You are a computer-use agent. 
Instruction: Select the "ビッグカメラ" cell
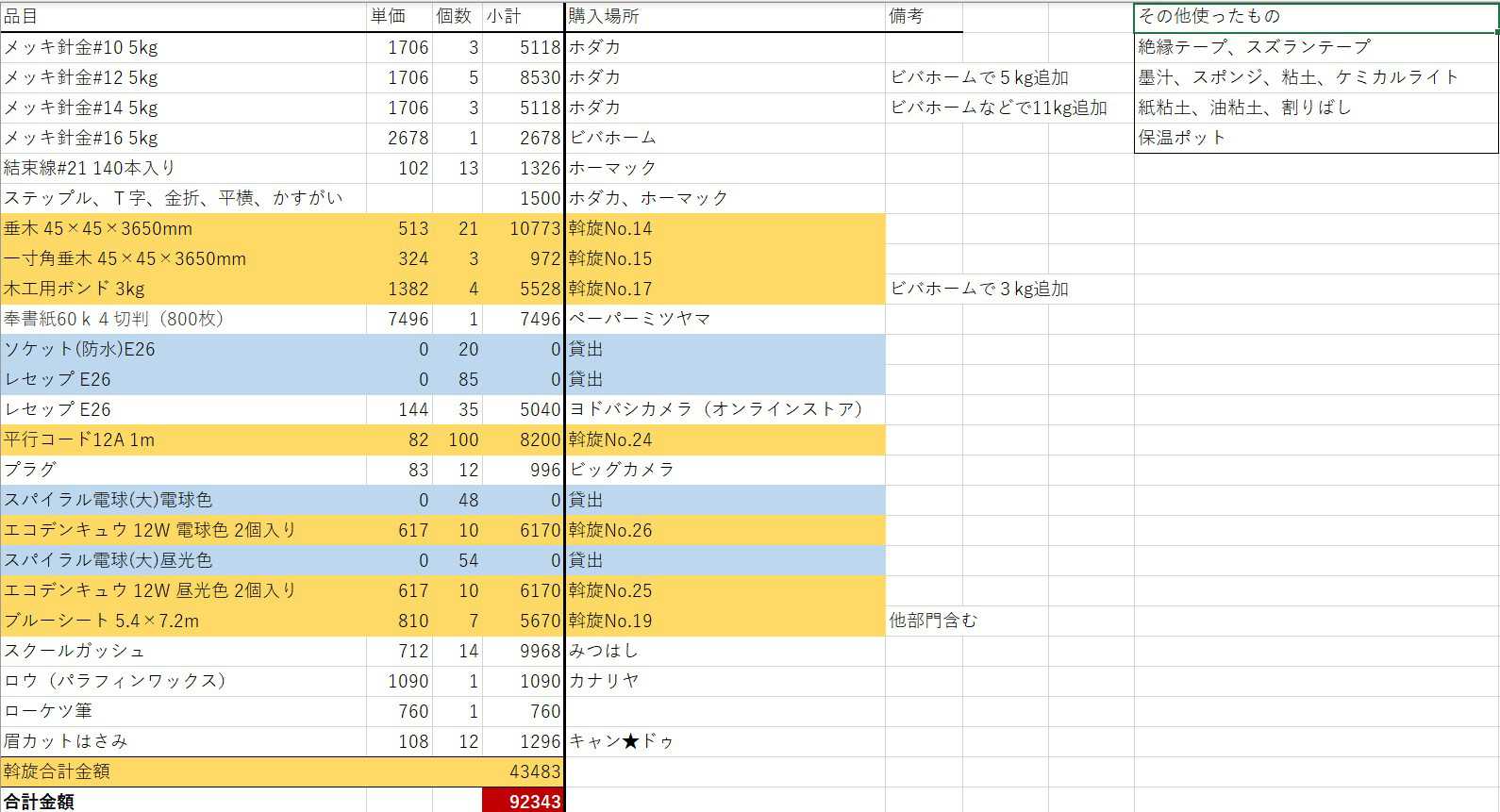[725, 470]
